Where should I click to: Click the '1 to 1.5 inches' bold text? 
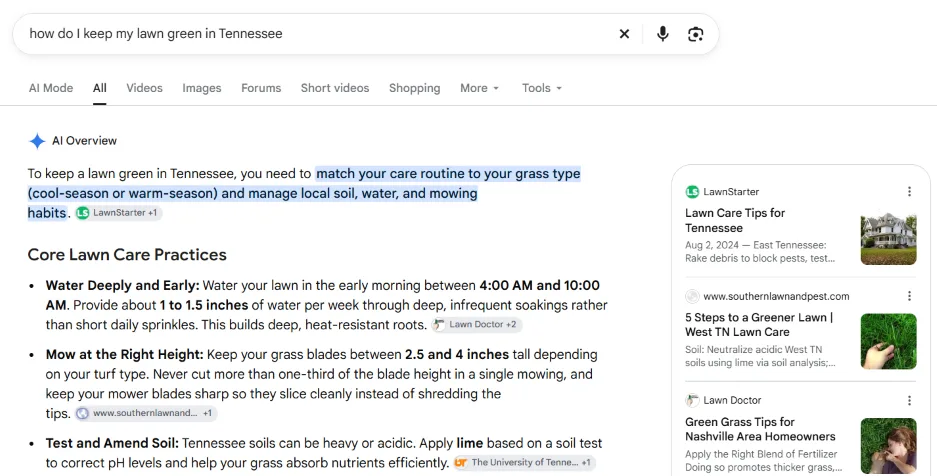click(203, 305)
